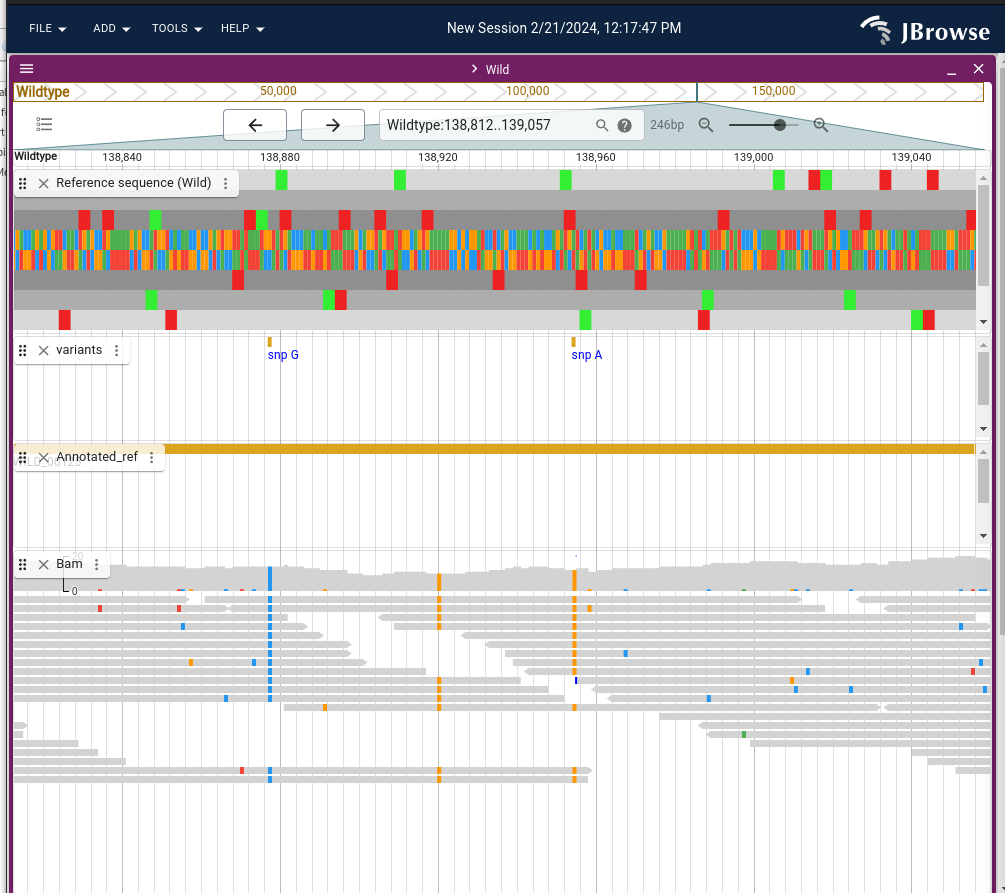Close the Bam track
This screenshot has height=893, width=1005.
[x=44, y=565]
